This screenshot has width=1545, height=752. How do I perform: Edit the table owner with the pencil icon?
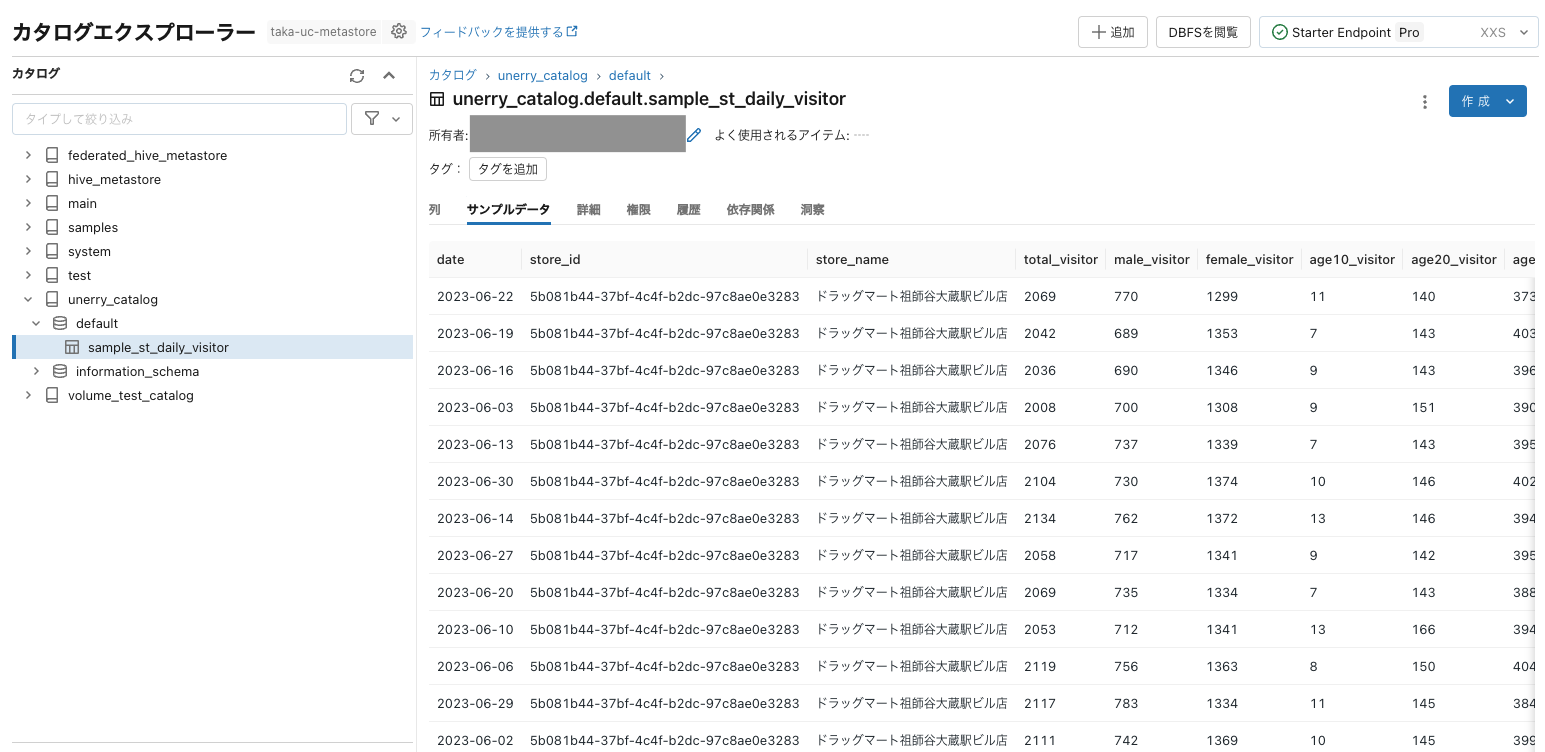[x=694, y=134]
